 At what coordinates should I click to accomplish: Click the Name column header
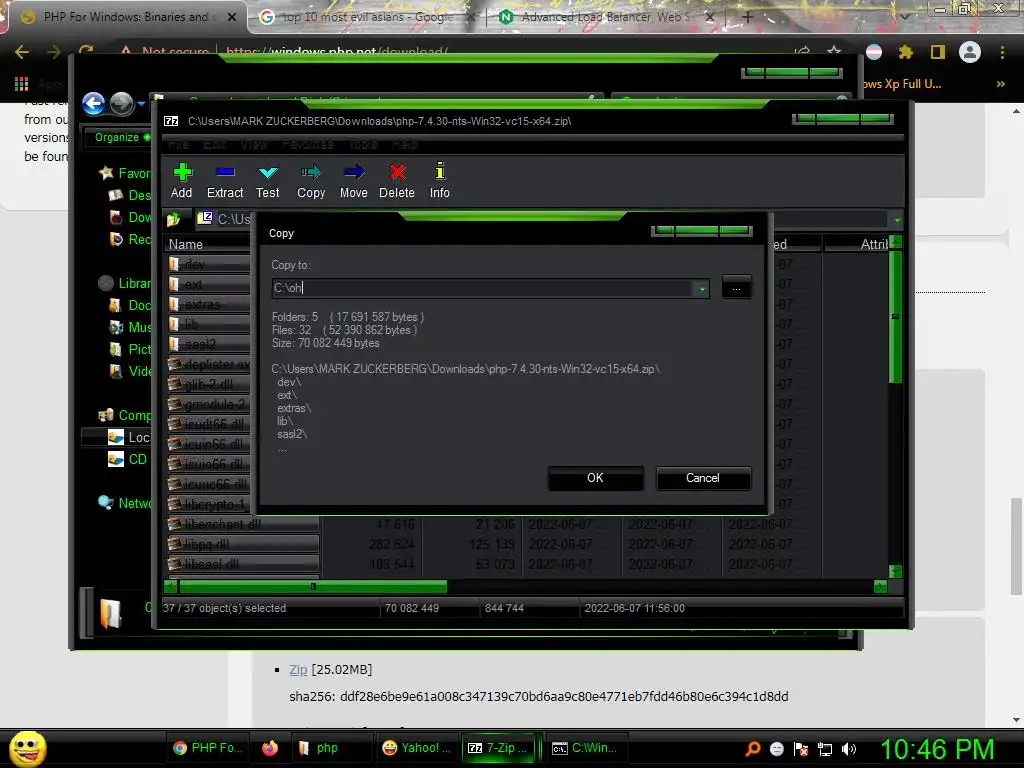pyautogui.click(x=206, y=244)
